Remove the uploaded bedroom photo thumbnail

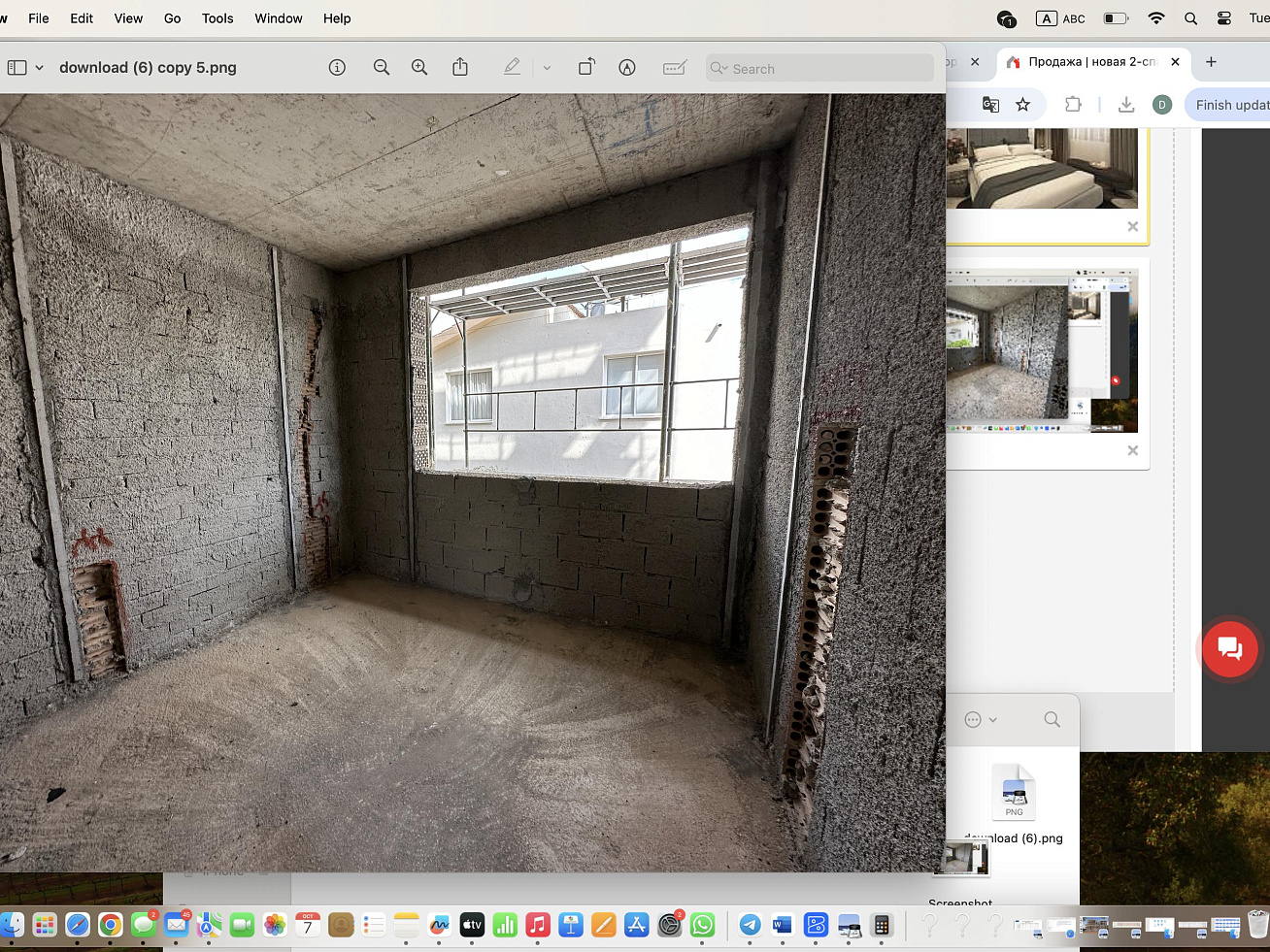click(1132, 227)
